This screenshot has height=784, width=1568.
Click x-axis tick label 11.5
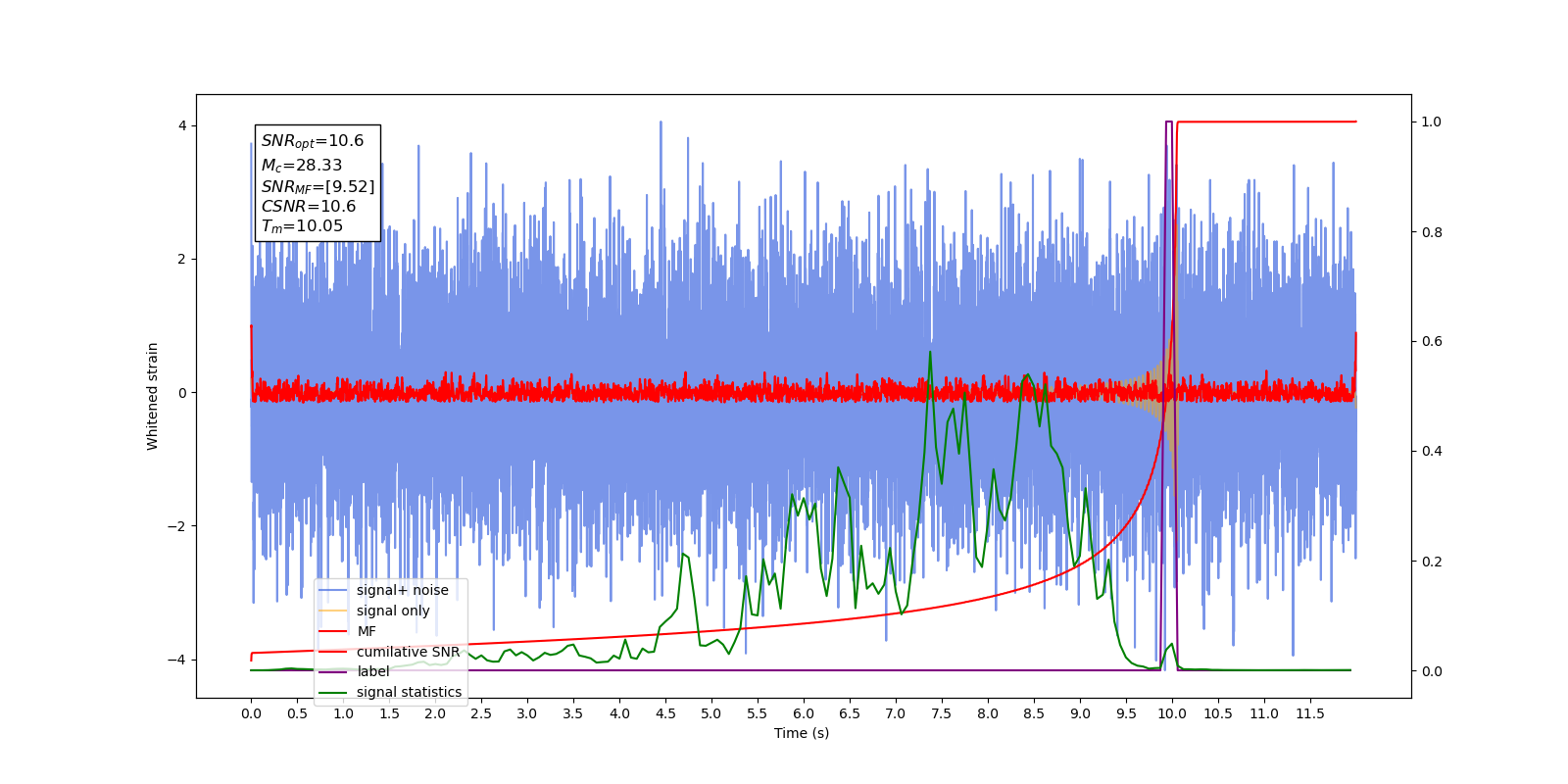[1310, 713]
